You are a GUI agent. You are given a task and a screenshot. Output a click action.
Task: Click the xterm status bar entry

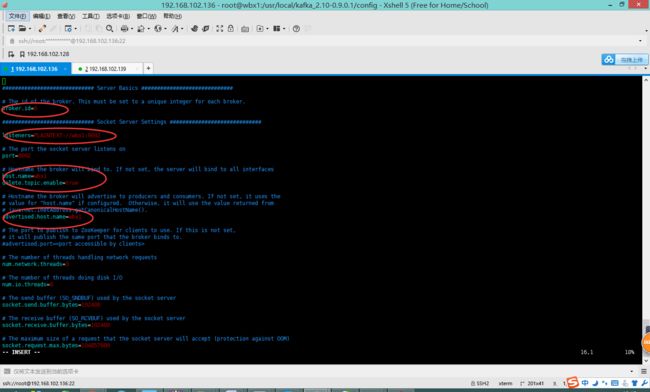tap(505, 384)
